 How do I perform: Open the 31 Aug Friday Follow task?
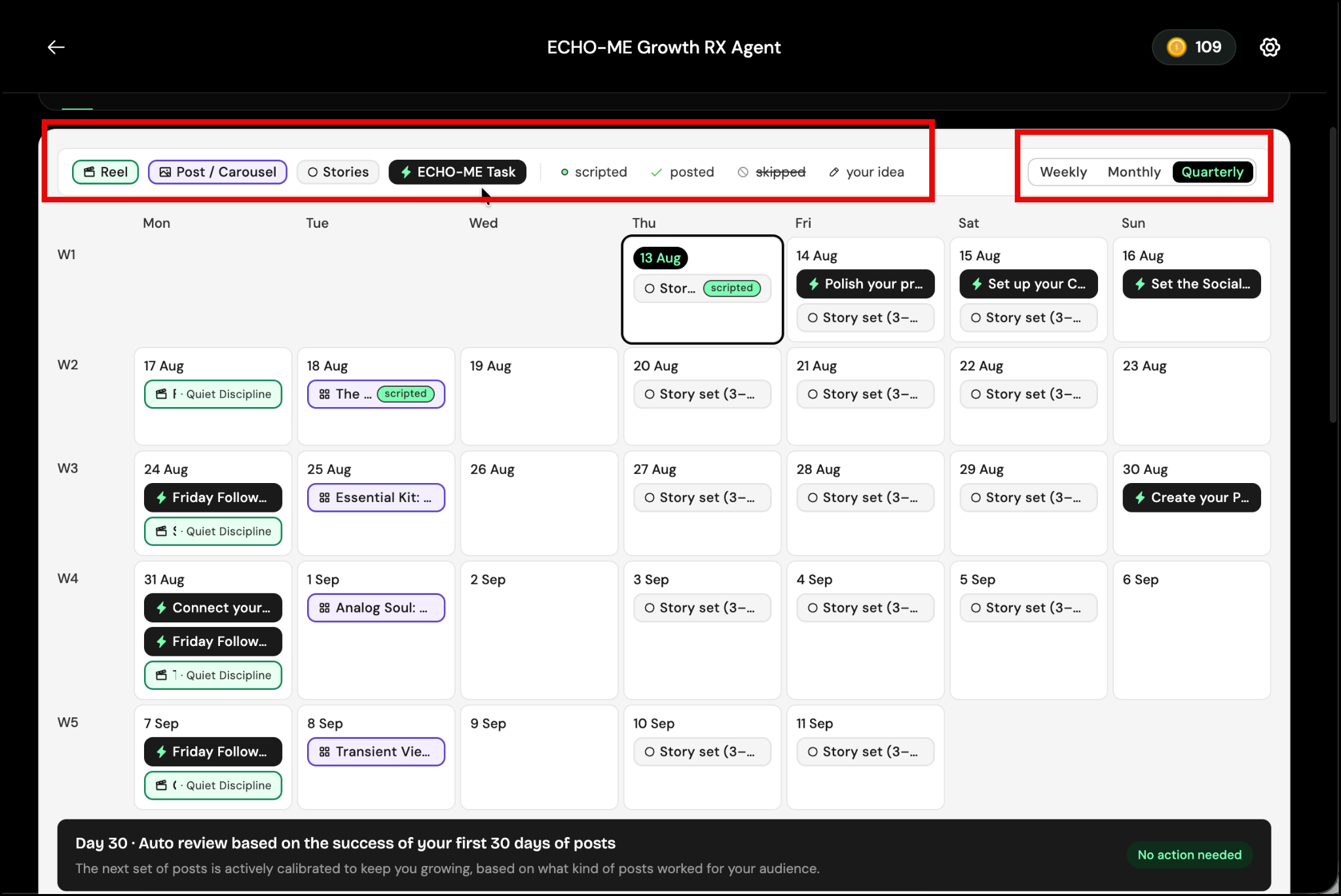coord(213,641)
